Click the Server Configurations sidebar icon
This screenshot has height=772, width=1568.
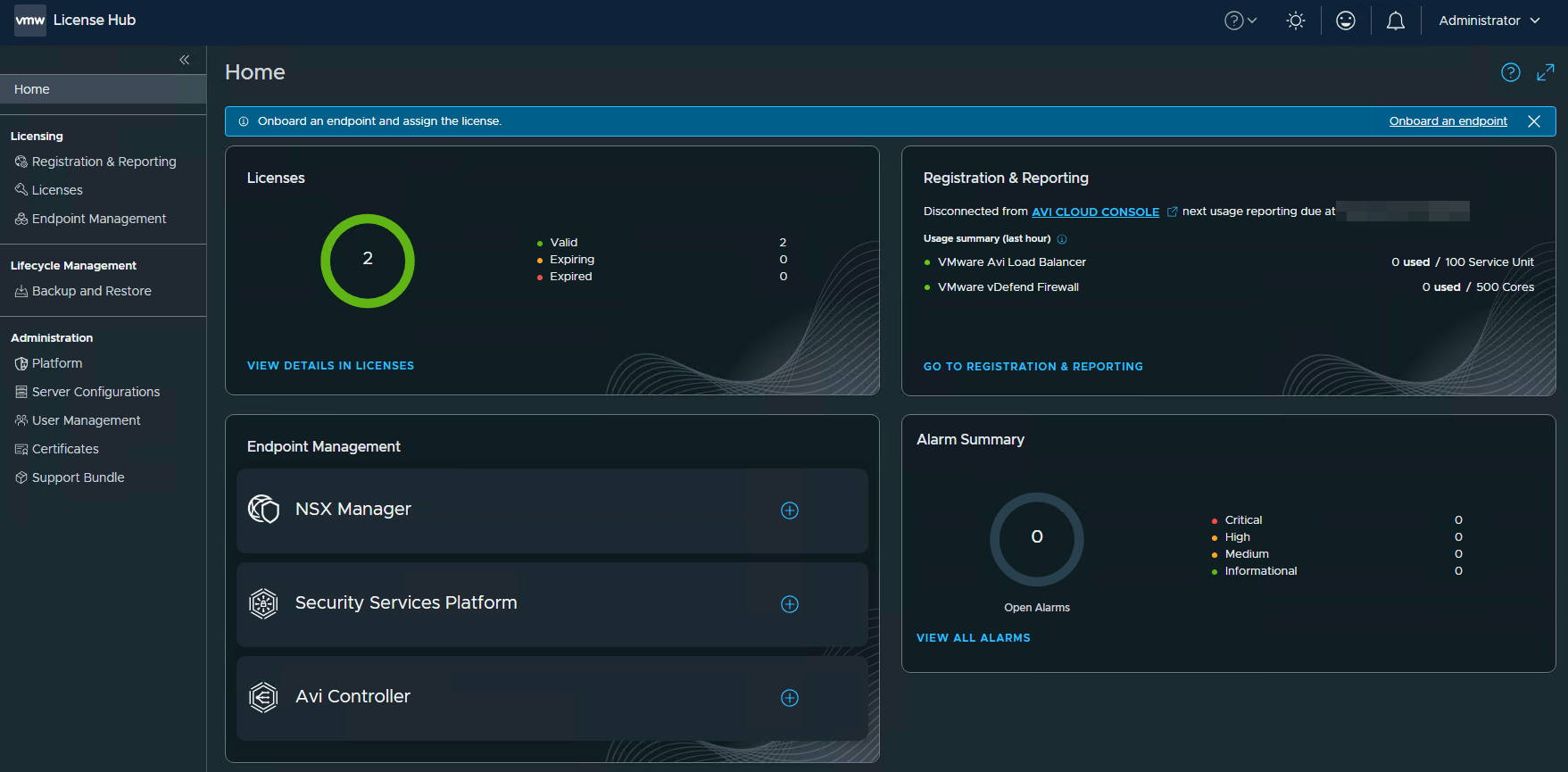[21, 392]
